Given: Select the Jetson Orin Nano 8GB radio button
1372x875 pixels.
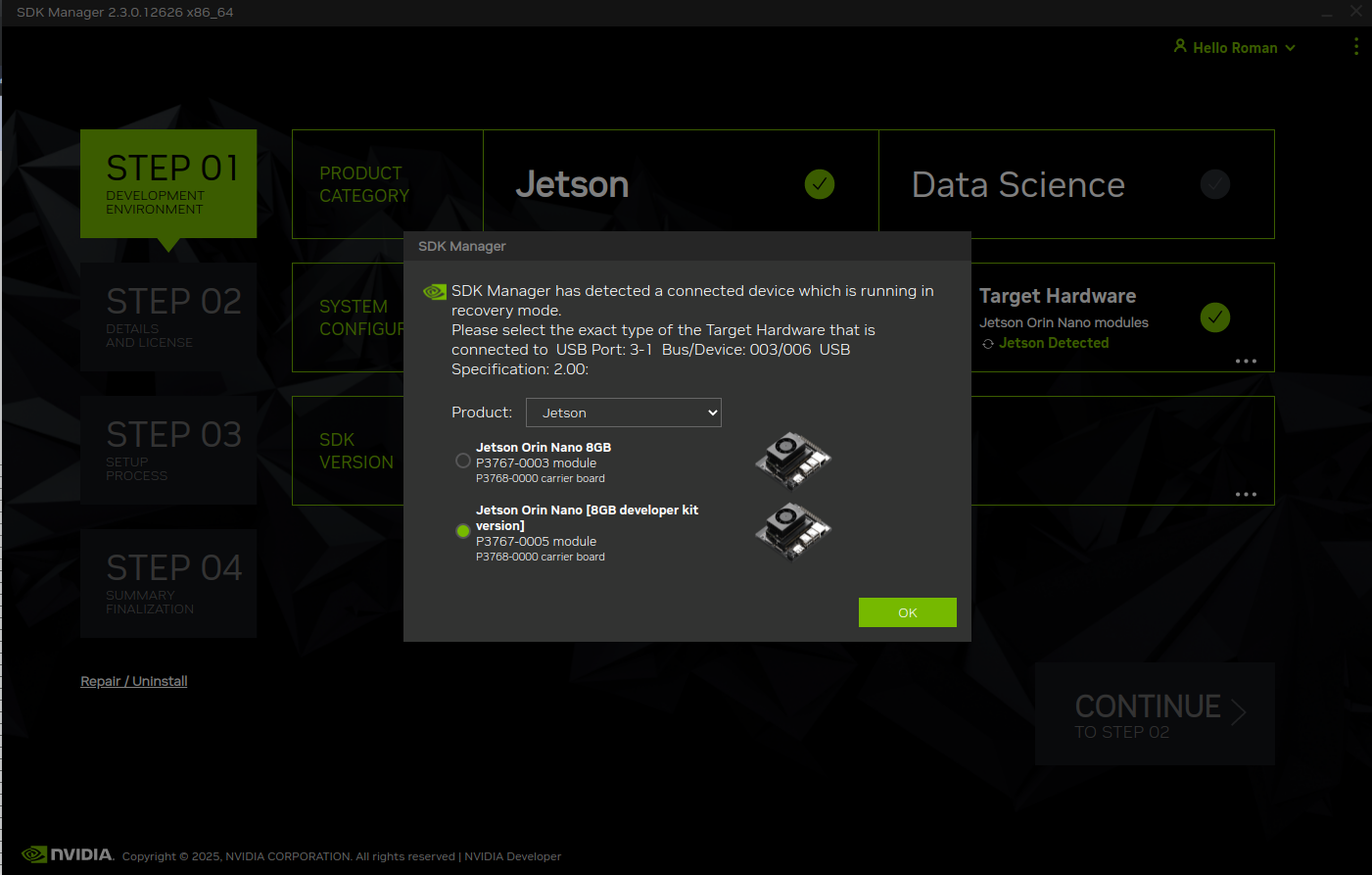Looking at the screenshot, I should coord(463,461).
